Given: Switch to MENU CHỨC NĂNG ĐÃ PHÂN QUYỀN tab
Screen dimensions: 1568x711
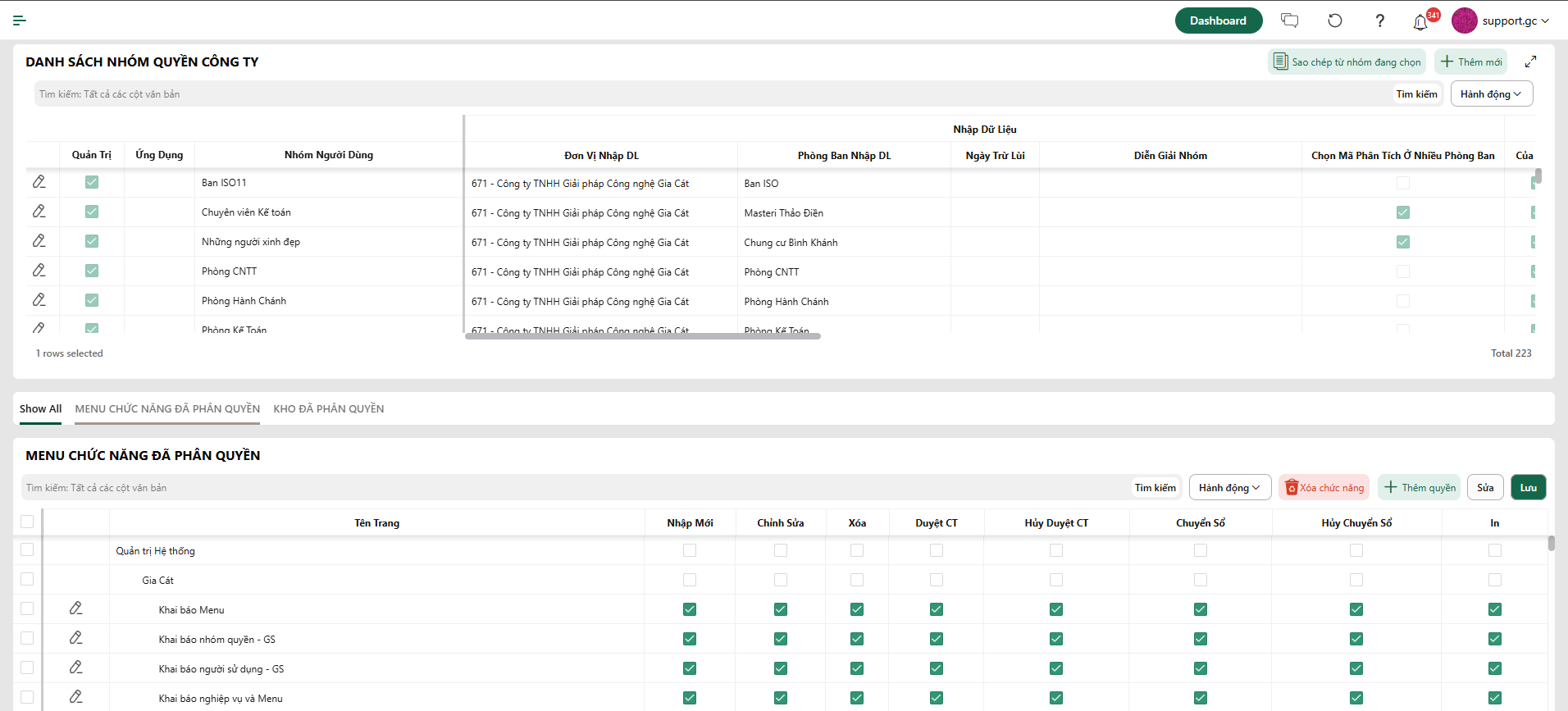Looking at the screenshot, I should (167, 408).
